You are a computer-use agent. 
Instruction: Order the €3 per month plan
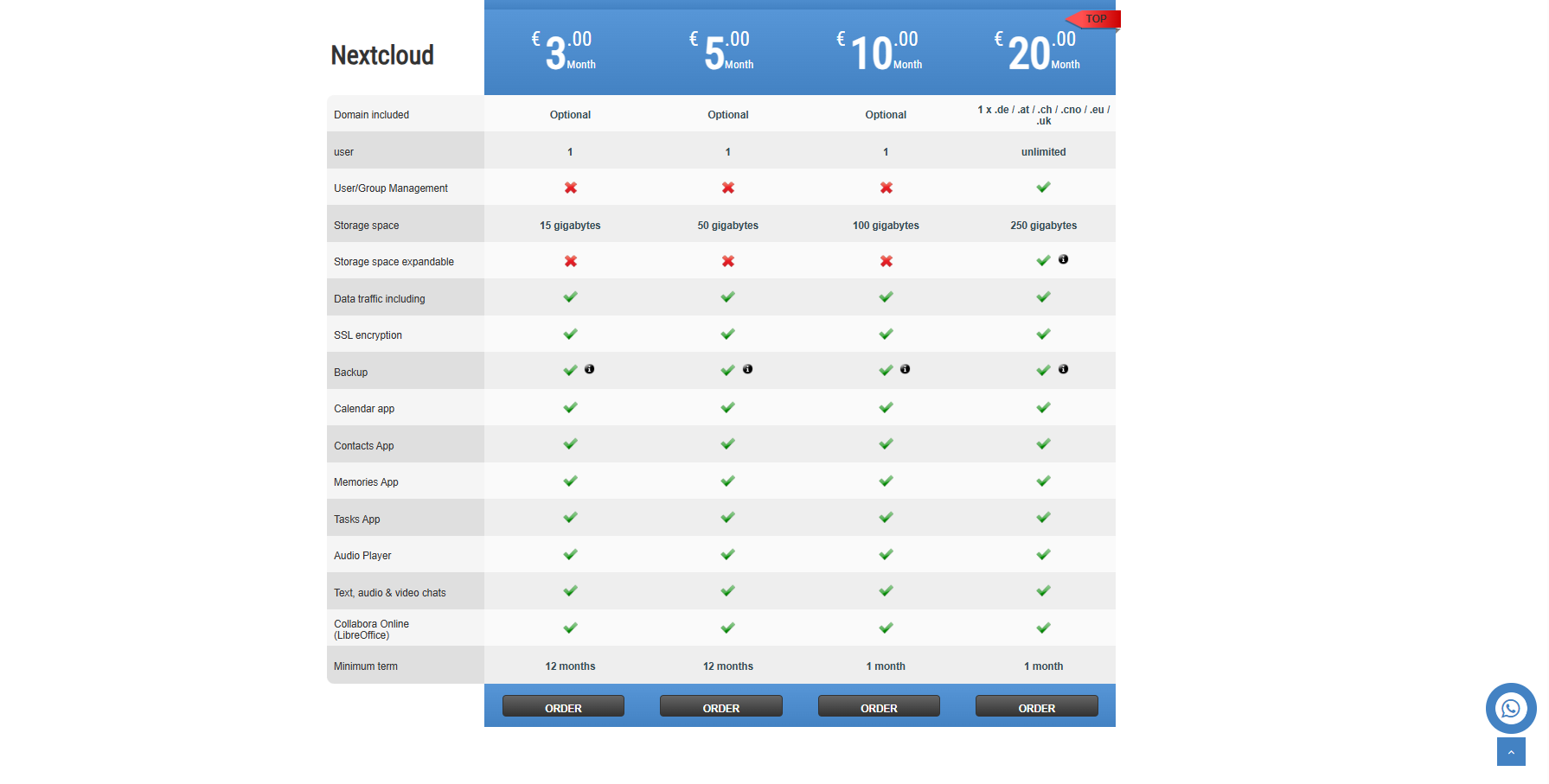(563, 706)
